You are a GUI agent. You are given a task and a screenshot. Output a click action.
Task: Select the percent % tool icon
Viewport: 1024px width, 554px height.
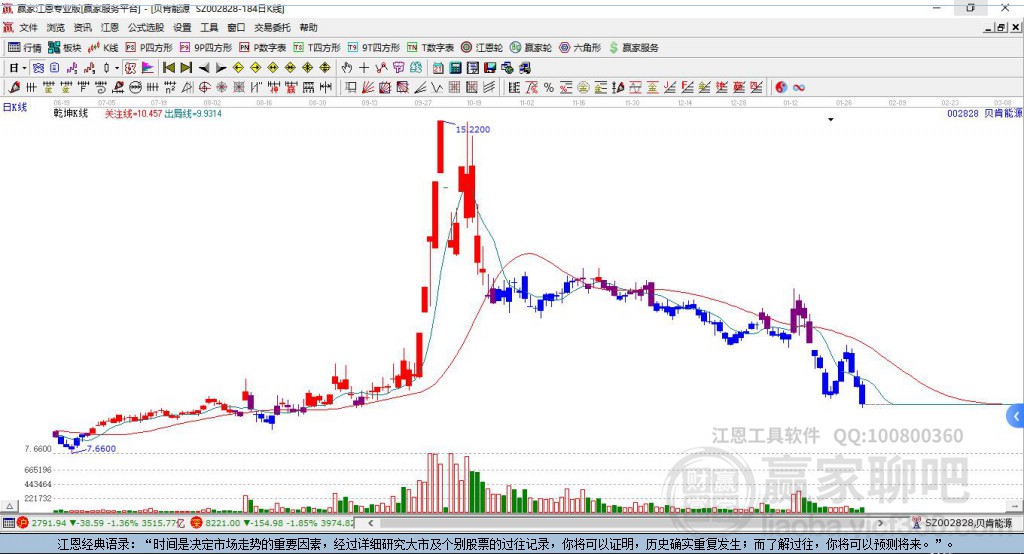tap(549, 87)
